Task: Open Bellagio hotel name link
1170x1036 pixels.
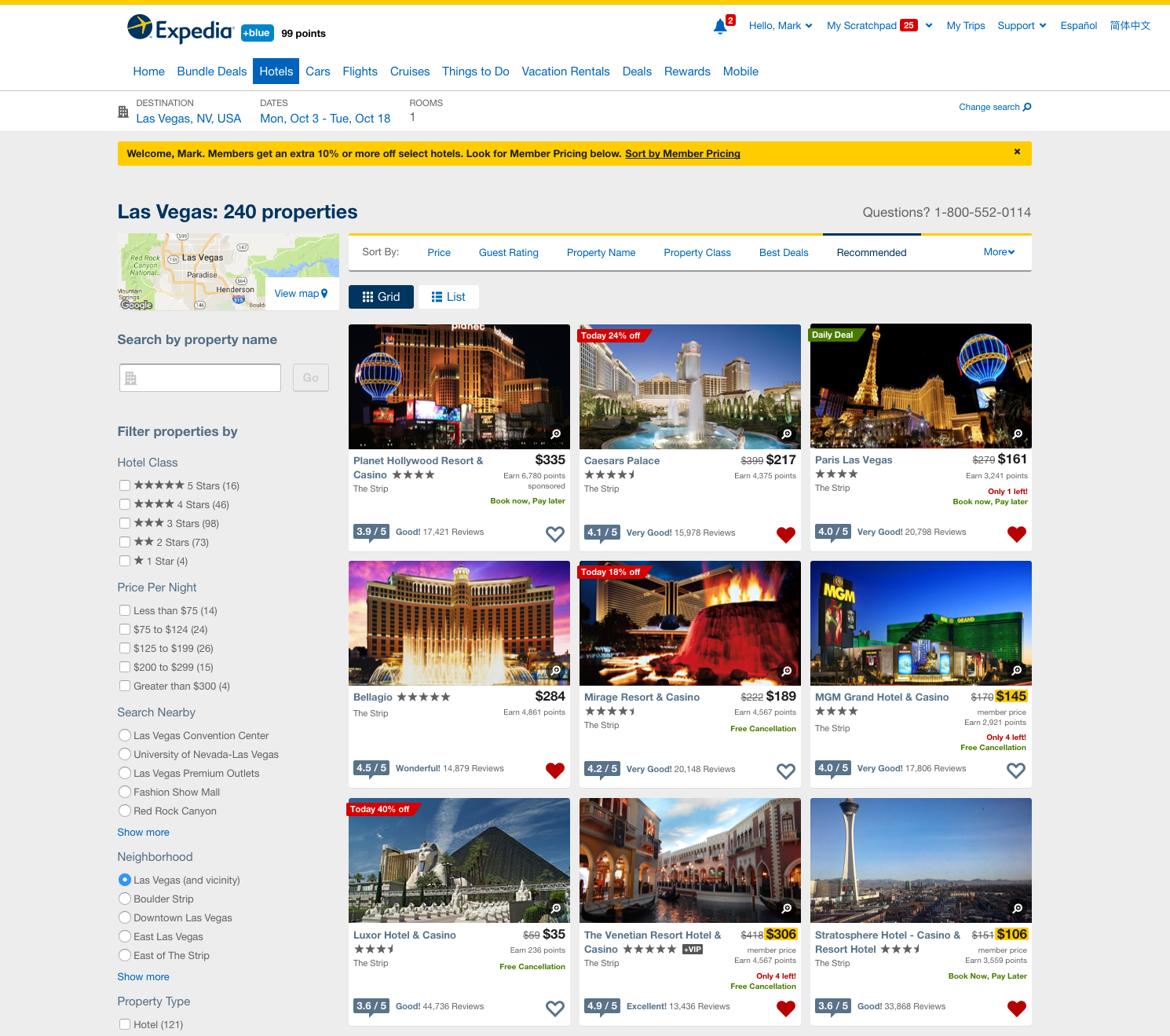Action: pyautogui.click(x=373, y=697)
